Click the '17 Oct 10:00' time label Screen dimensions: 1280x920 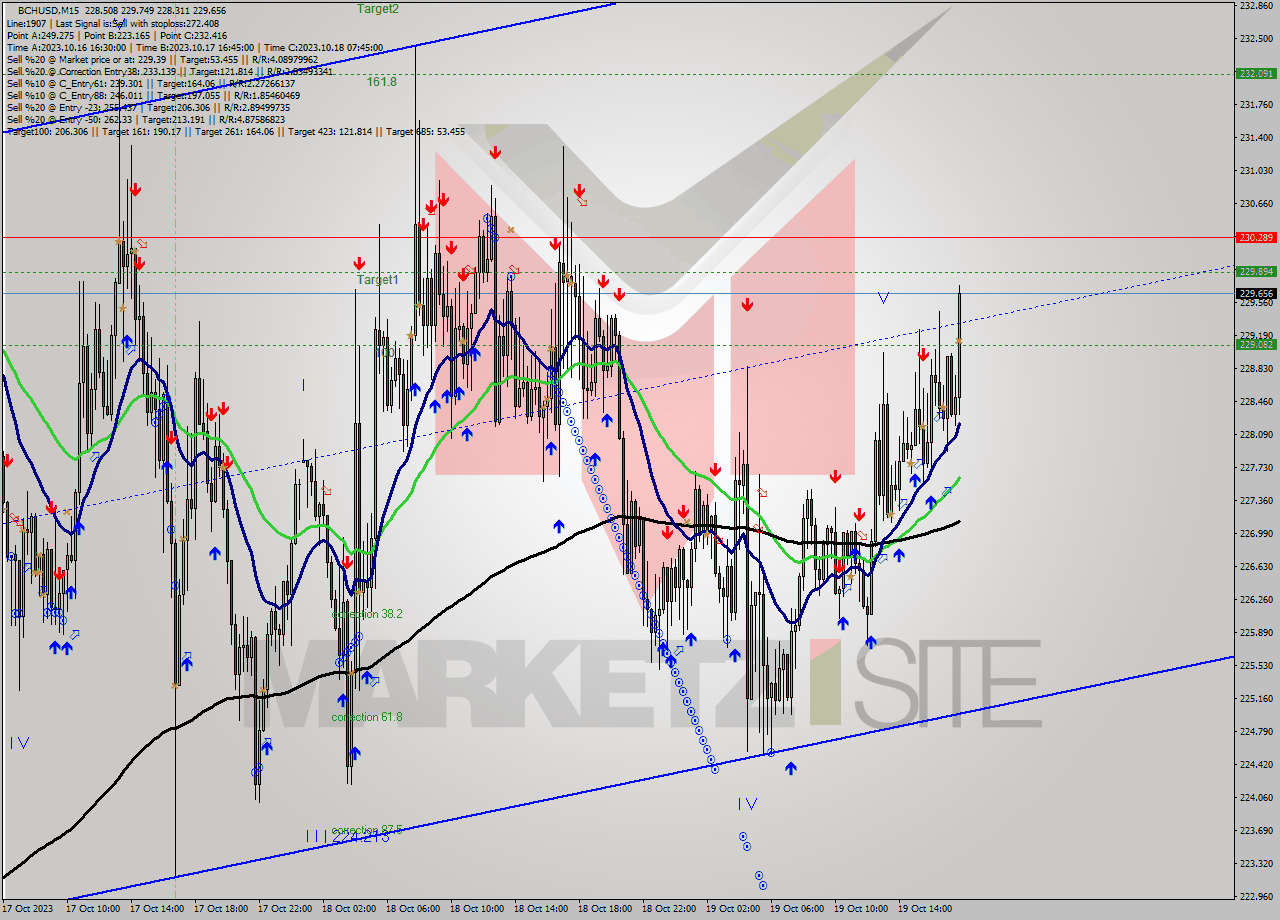pos(93,909)
